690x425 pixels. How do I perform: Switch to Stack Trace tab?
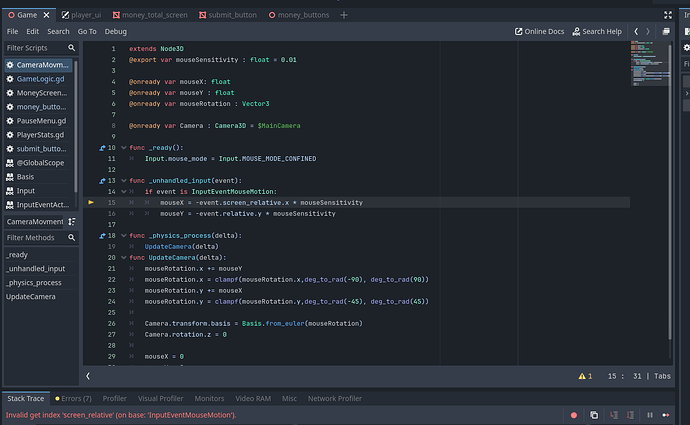[x=26, y=399]
